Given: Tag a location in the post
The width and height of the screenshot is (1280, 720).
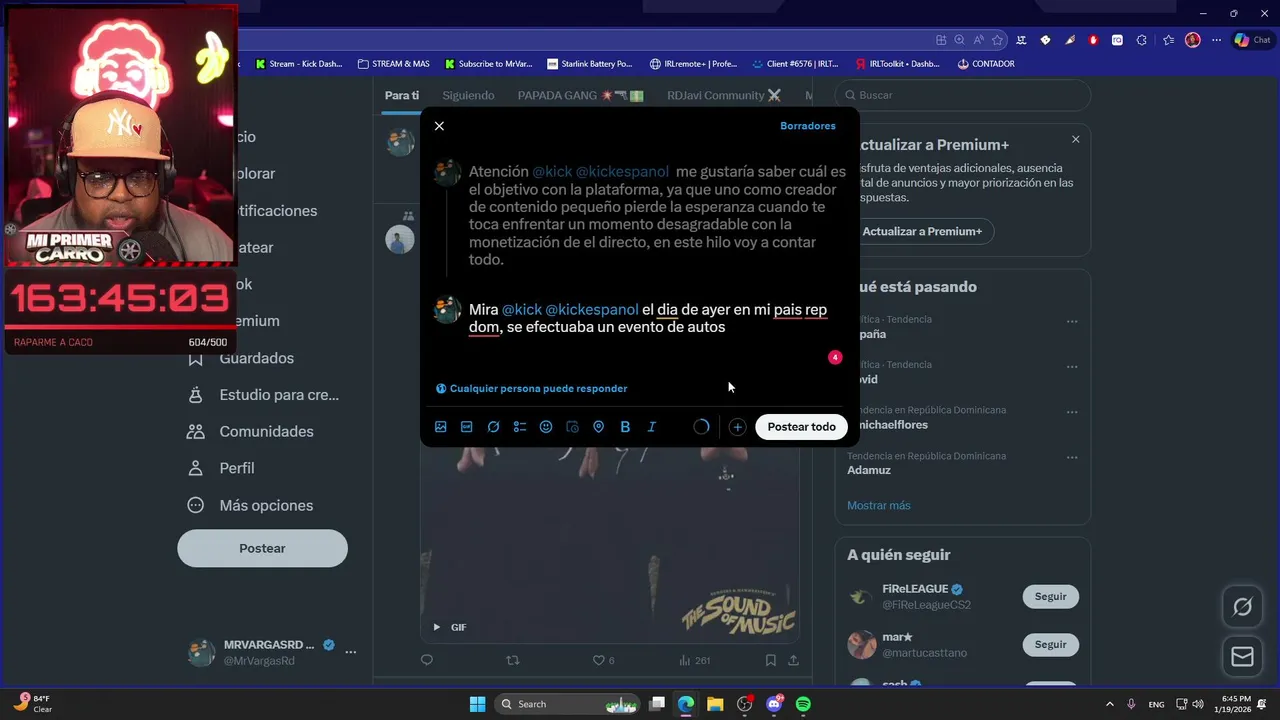Looking at the screenshot, I should pyautogui.click(x=599, y=427).
